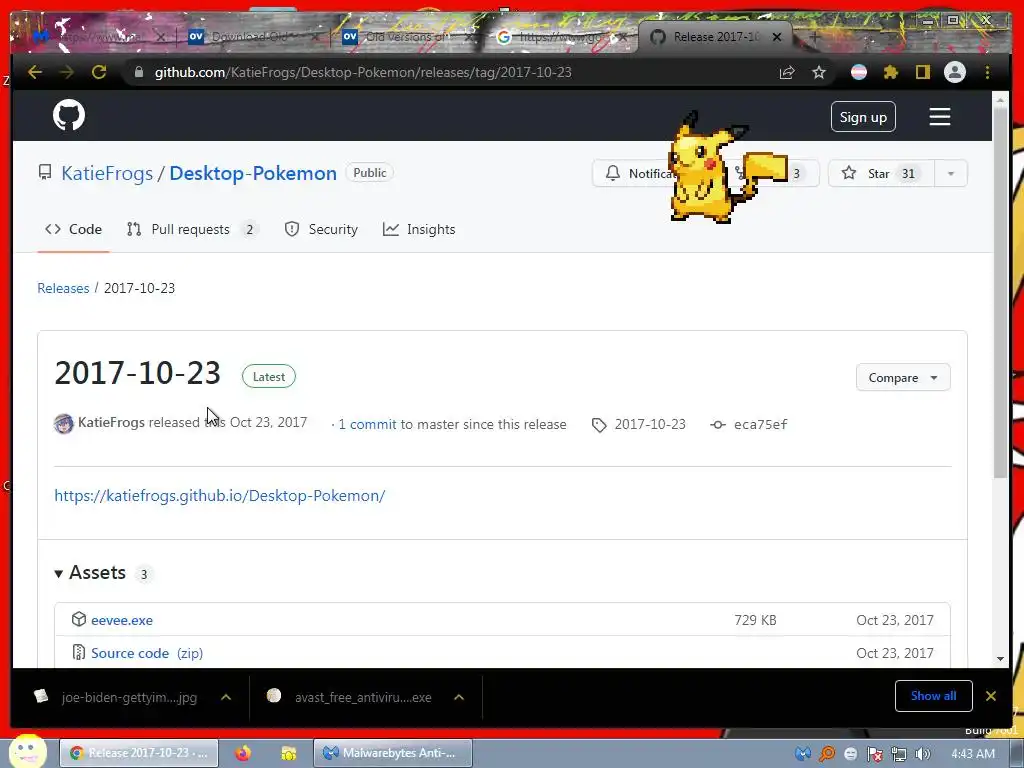Open the Pull requests tab
Image resolution: width=1024 pixels, height=768 pixels.
tap(192, 229)
